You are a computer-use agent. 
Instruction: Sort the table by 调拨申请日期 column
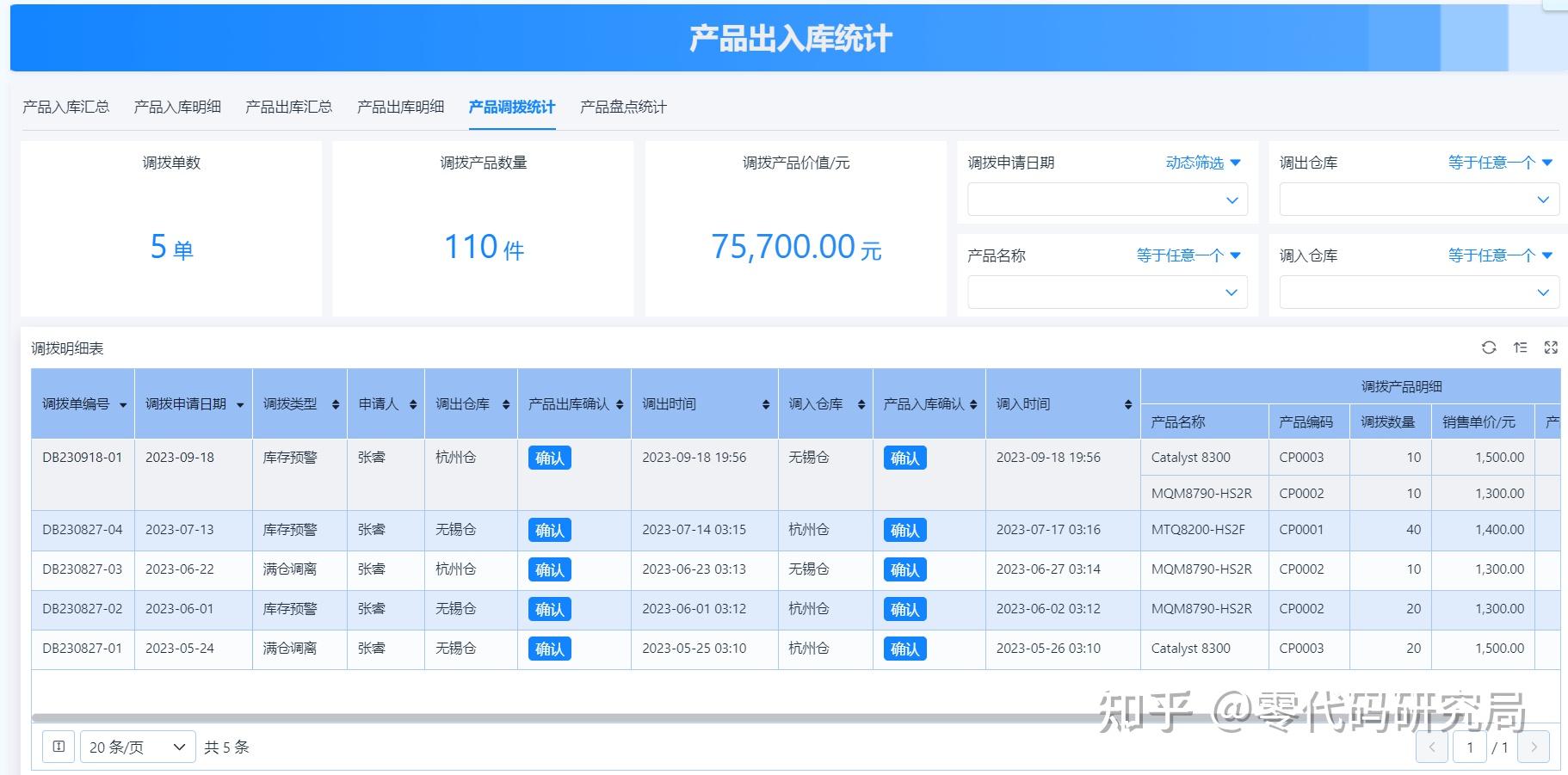pos(240,403)
